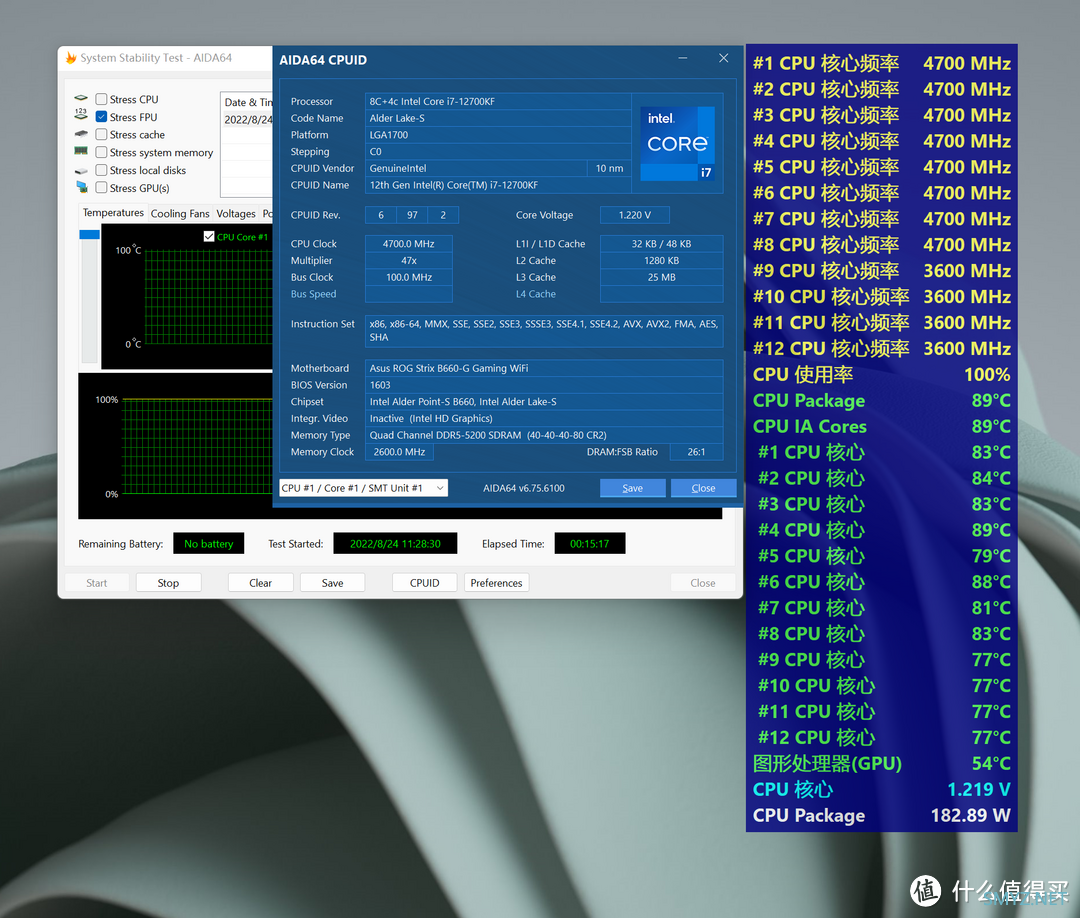Click the CPU chip icon beside Stress CPU

click(x=81, y=99)
